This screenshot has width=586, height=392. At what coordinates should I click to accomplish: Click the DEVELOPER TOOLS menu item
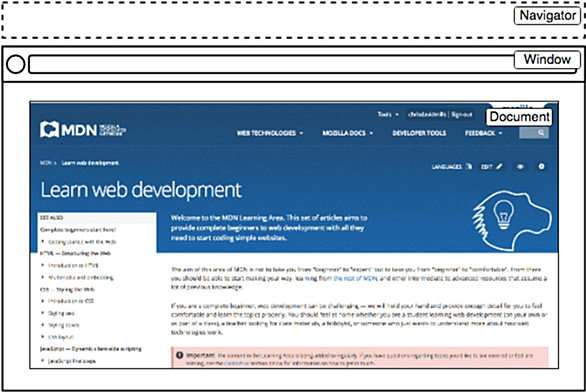(x=419, y=133)
